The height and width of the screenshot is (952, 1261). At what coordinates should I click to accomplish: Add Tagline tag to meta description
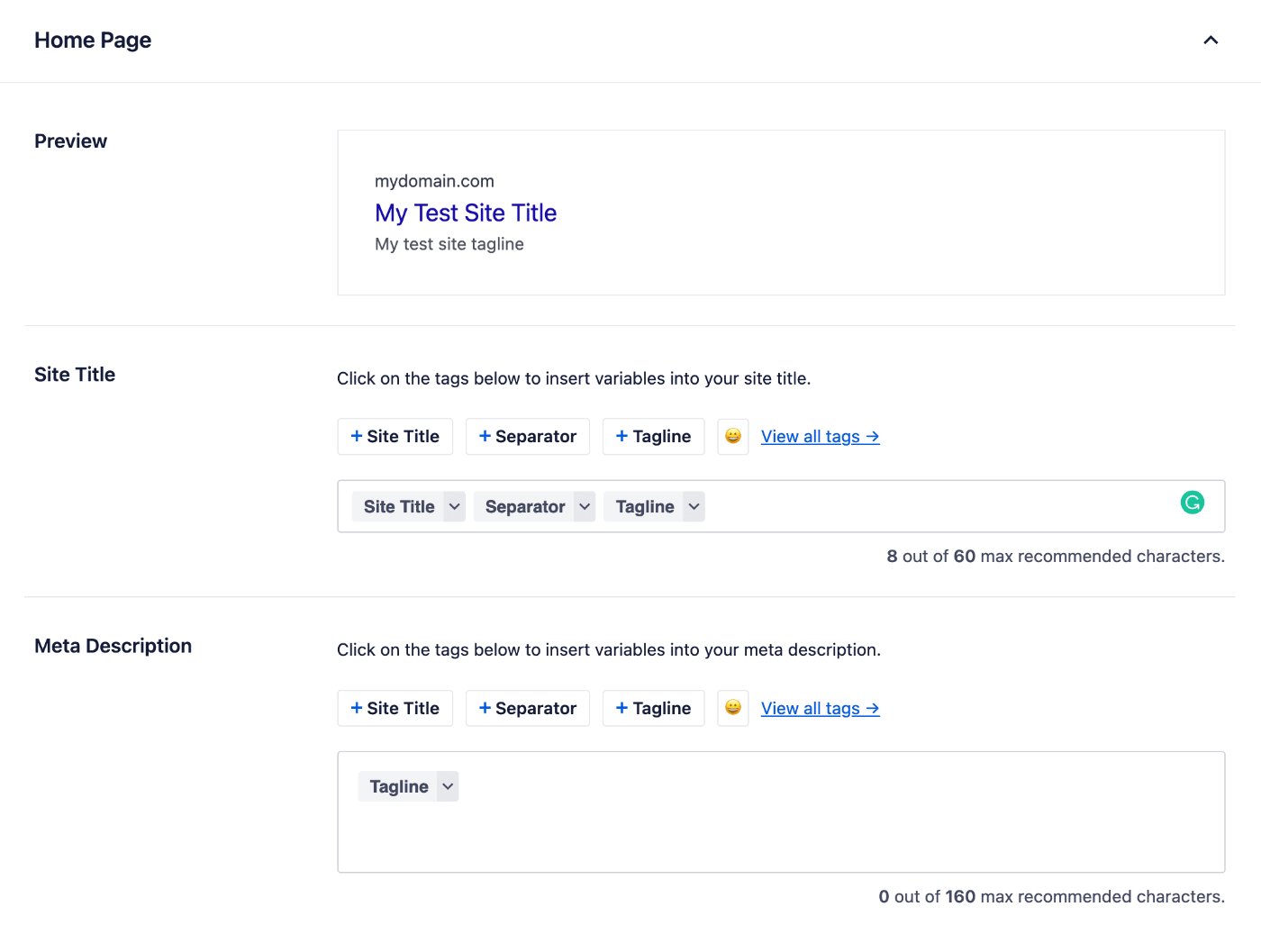point(653,708)
